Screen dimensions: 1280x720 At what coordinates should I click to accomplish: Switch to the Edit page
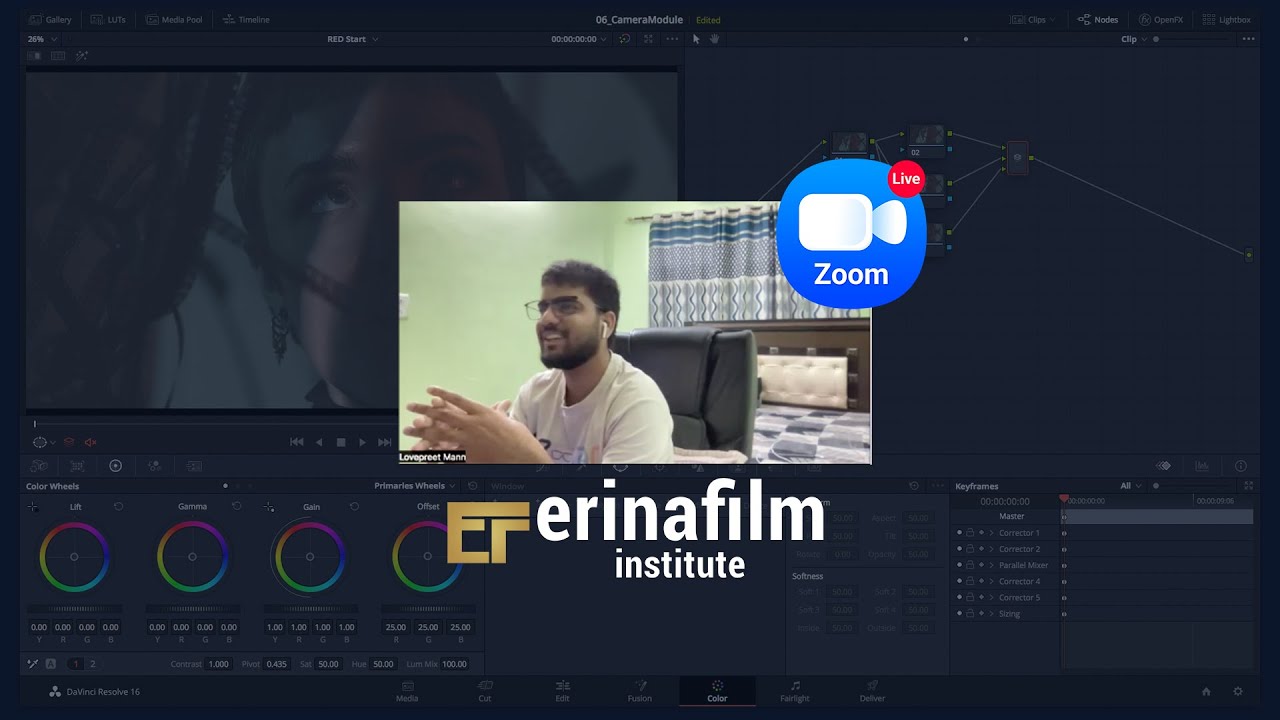click(x=562, y=690)
